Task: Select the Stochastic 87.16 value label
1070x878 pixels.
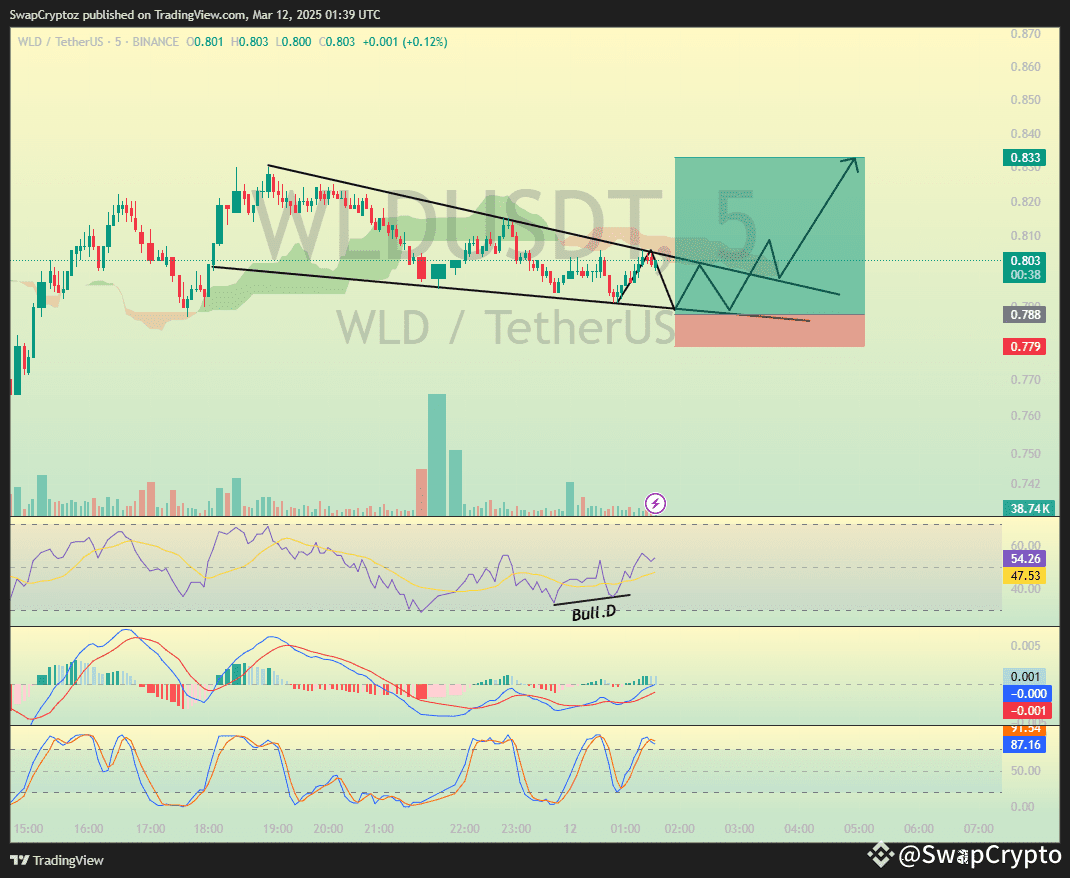Action: click(x=1028, y=744)
